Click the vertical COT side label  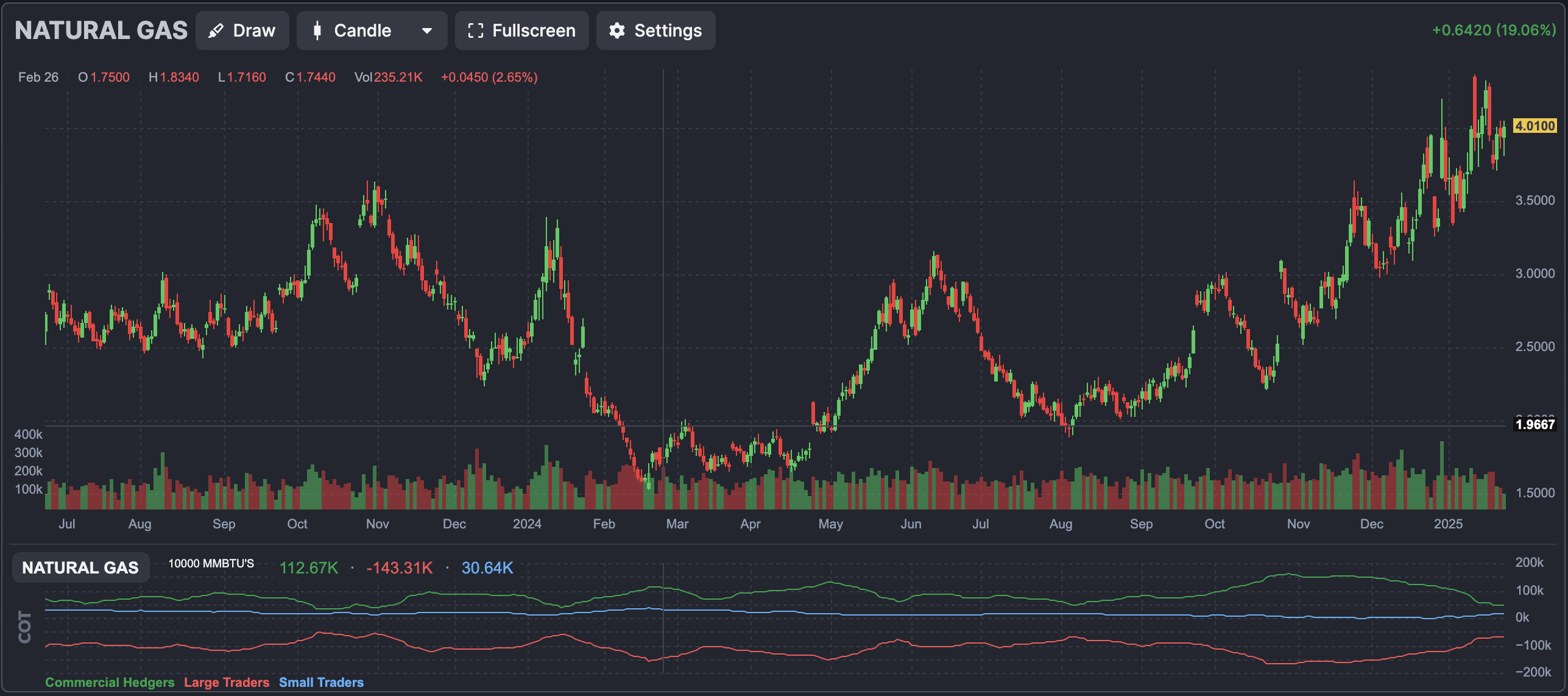[x=25, y=627]
